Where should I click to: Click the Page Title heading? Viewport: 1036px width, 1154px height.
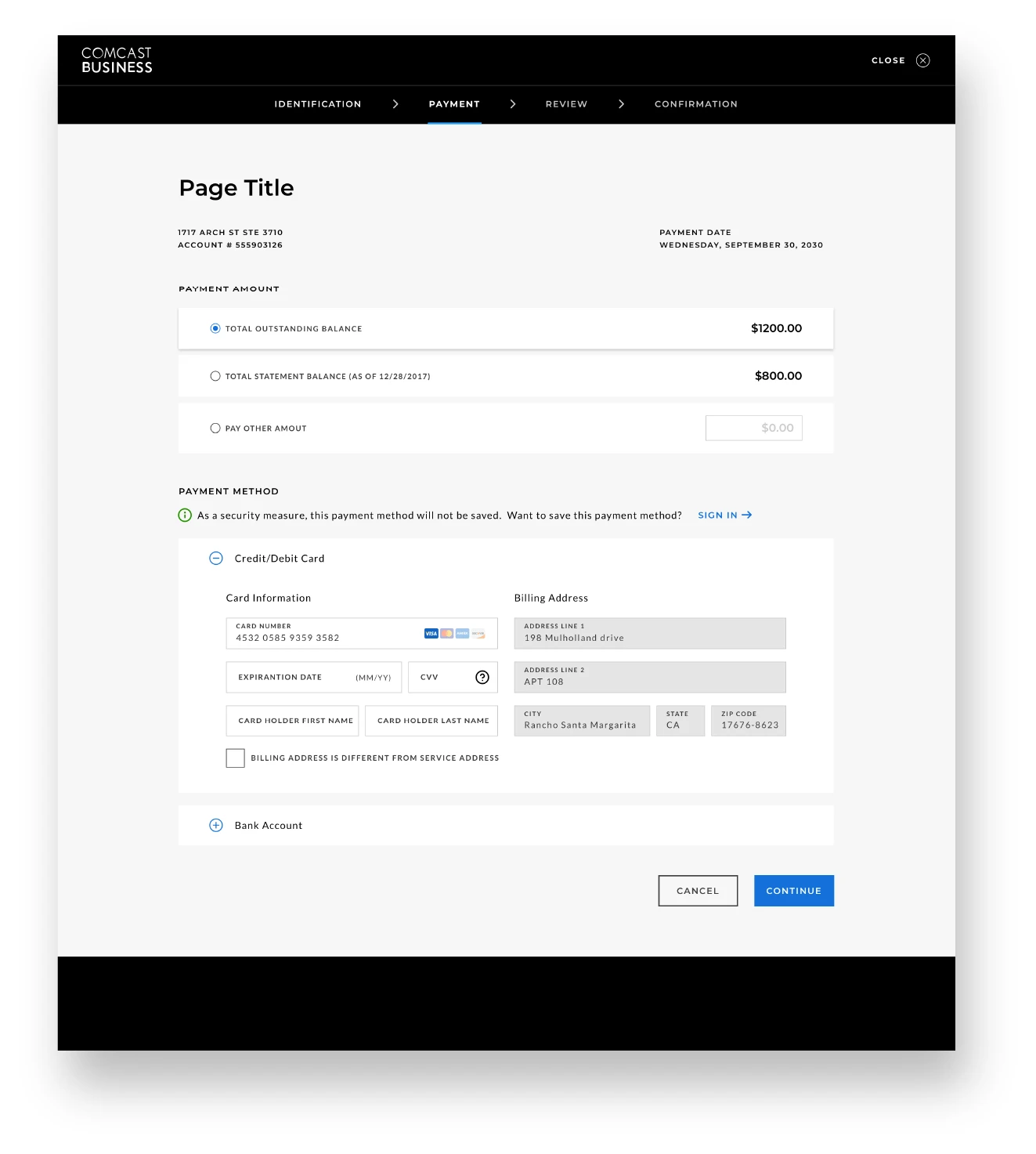[x=236, y=188]
